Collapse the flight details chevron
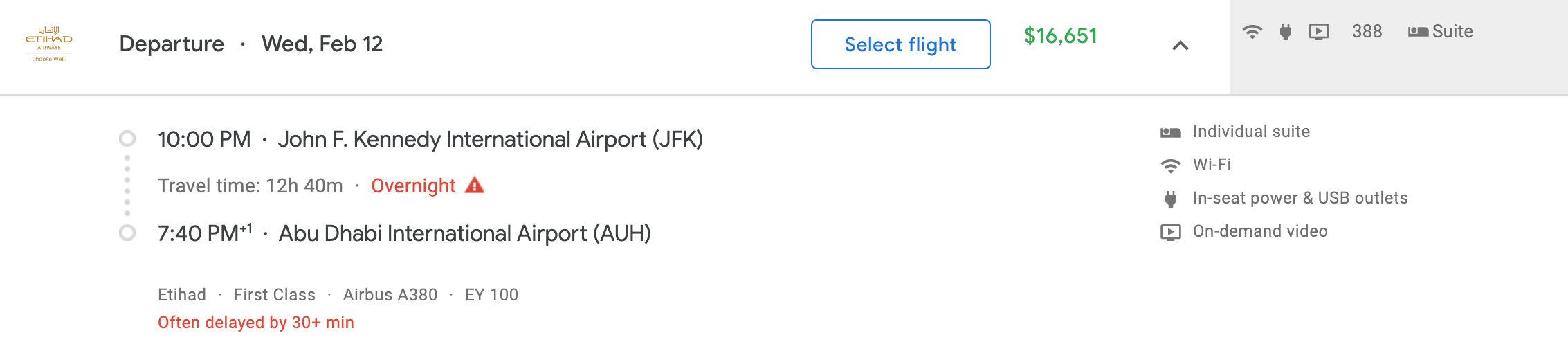 pyautogui.click(x=1180, y=46)
